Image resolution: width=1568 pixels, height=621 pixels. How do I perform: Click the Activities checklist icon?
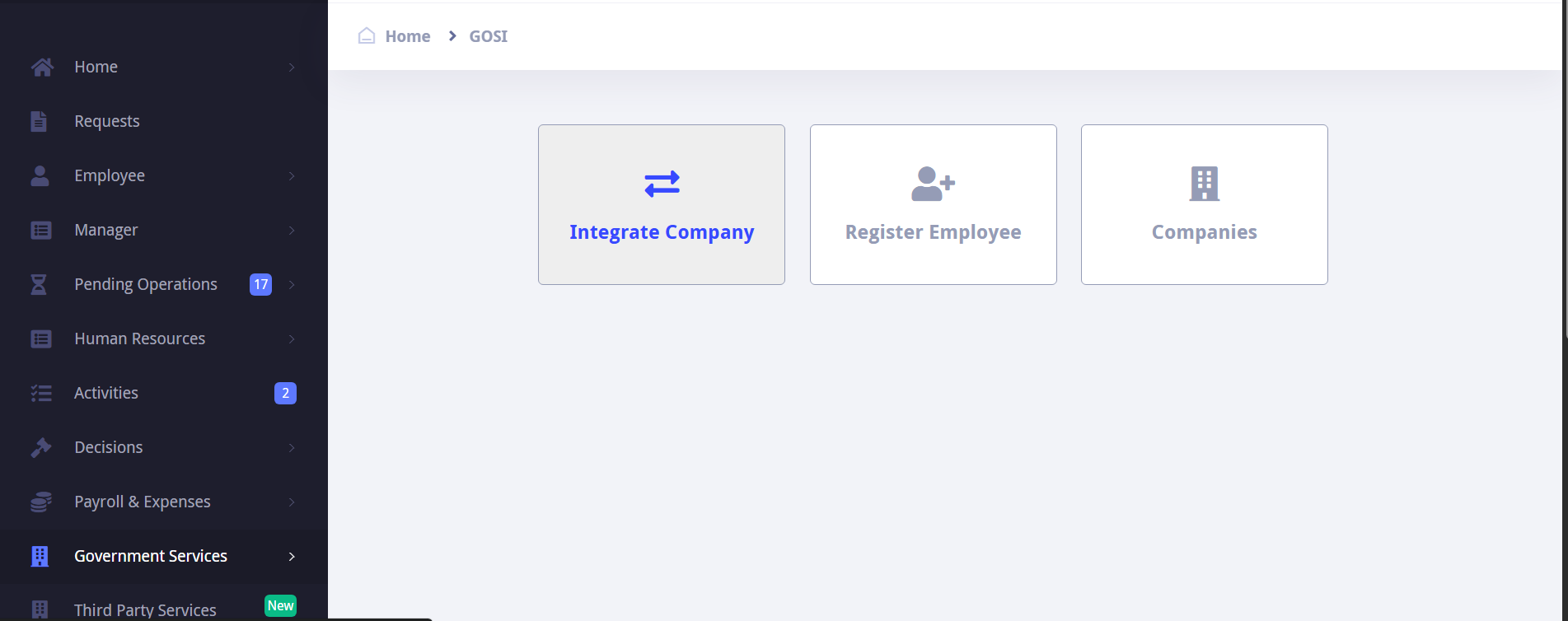pyautogui.click(x=41, y=393)
